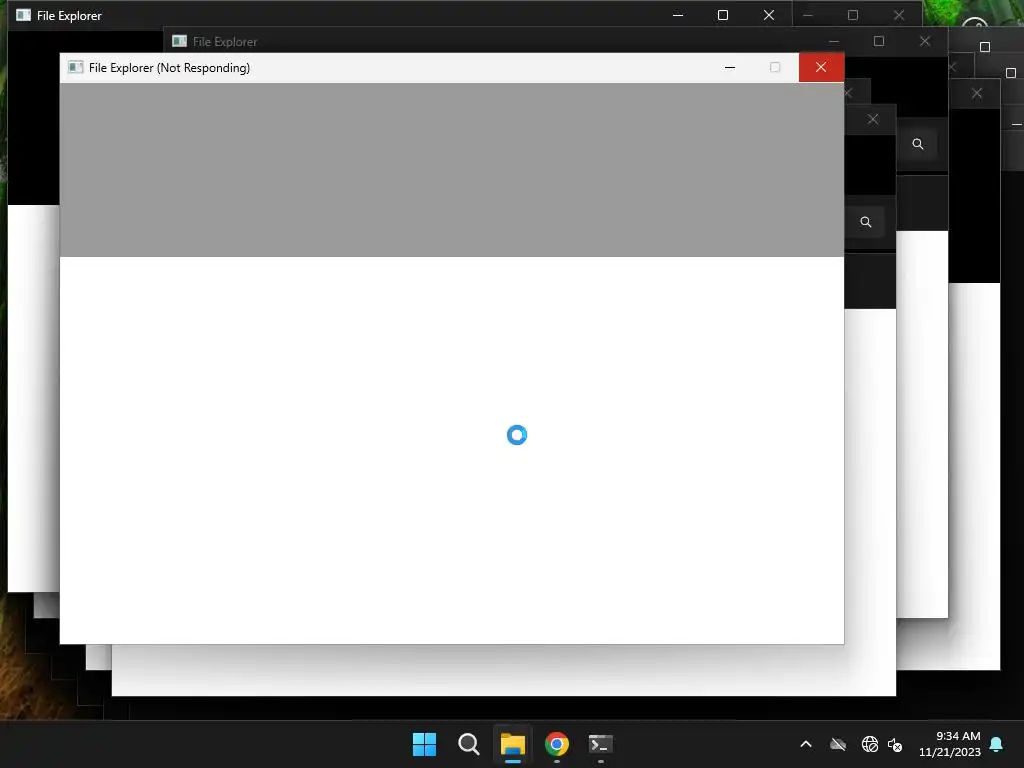Click the bright white "File Explorer" title text
The image size is (1024, 768).
click(69, 16)
